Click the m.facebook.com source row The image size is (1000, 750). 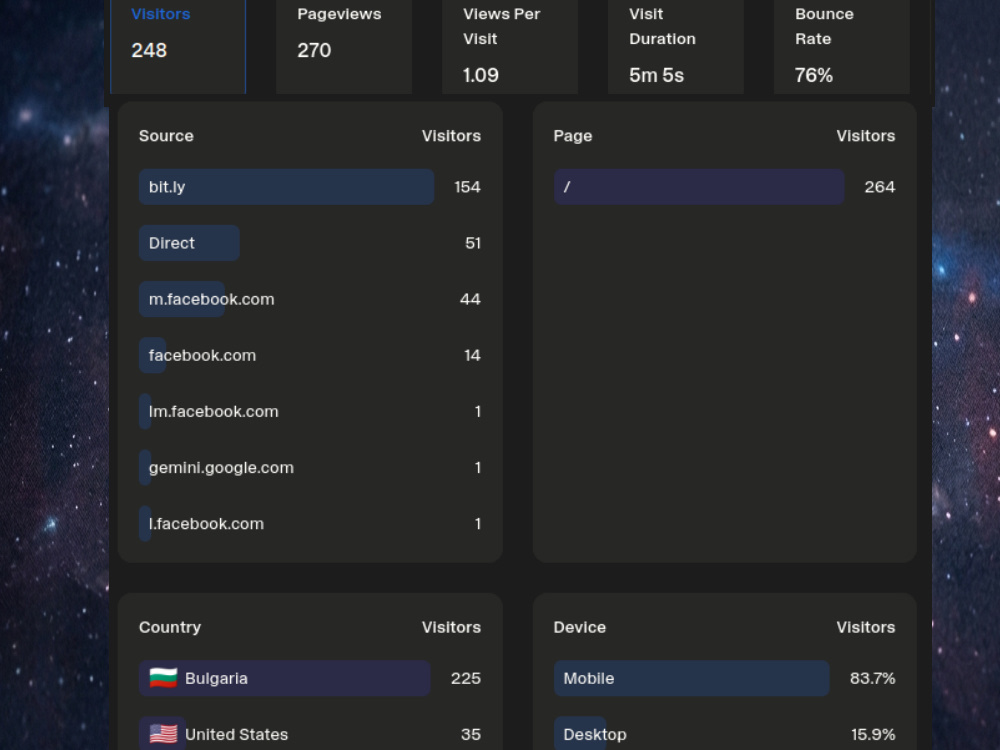point(310,299)
